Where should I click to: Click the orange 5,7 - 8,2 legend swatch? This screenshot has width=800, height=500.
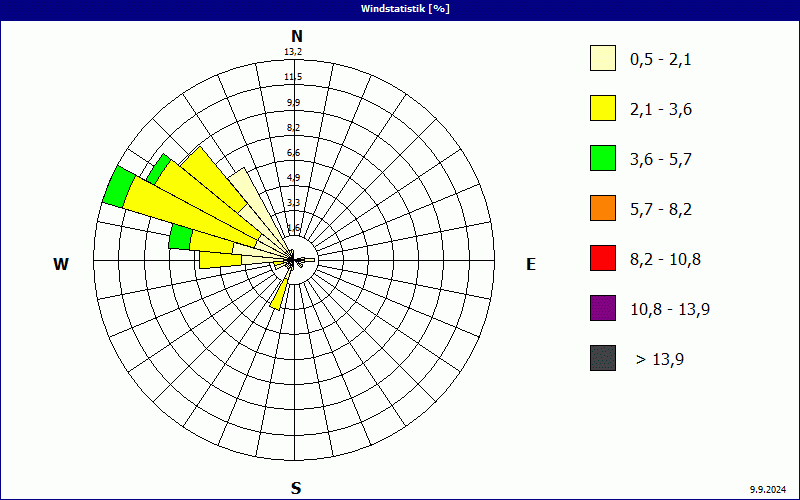(x=603, y=208)
